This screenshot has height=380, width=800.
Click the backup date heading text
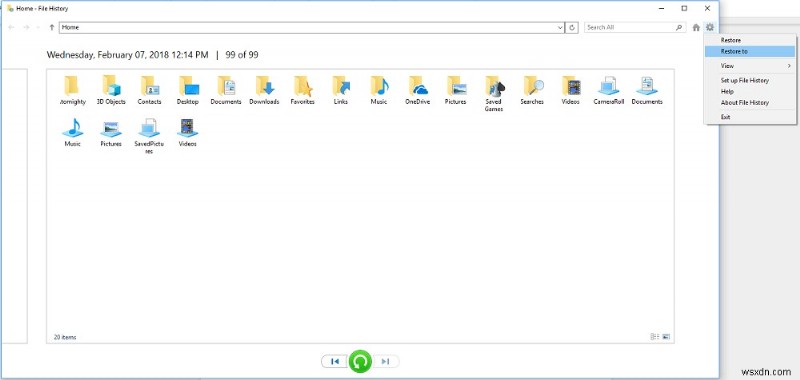point(128,55)
